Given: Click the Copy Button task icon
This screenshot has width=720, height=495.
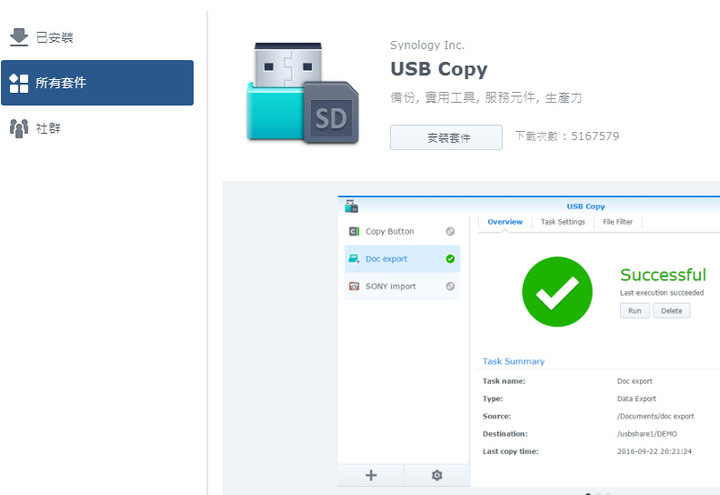Looking at the screenshot, I should click(354, 231).
